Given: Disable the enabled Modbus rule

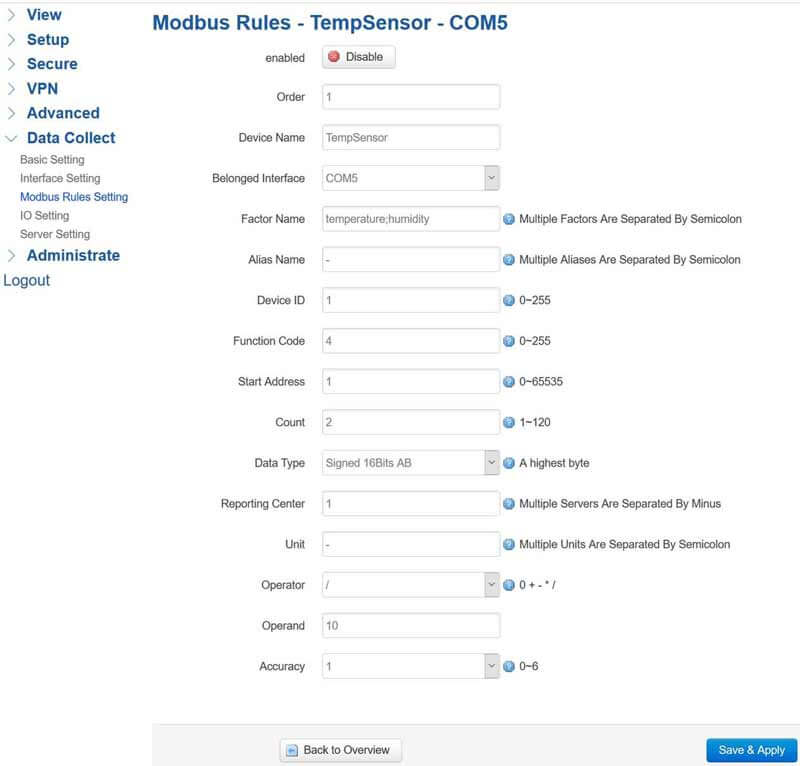Looking at the screenshot, I should pyautogui.click(x=356, y=58).
